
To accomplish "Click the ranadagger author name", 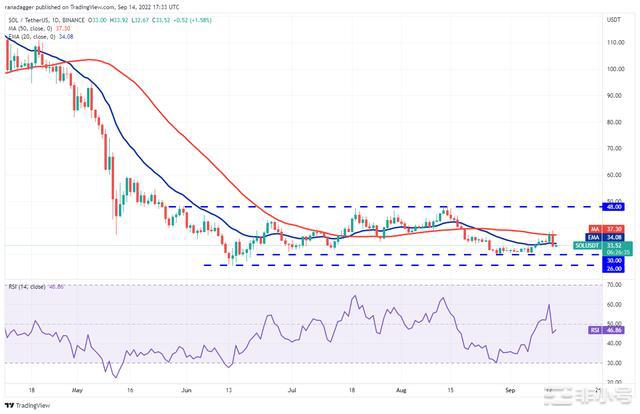I will (x=22, y=7).
